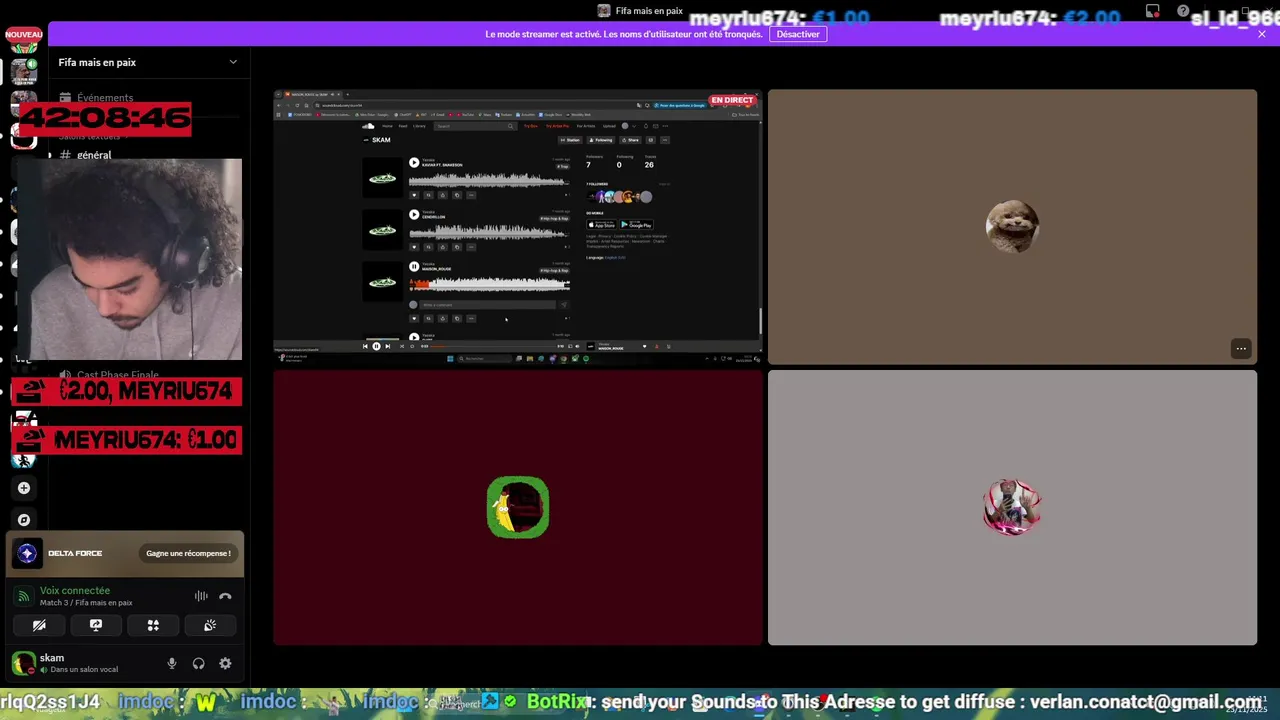Open user settings gear icon
The height and width of the screenshot is (720, 1280).
[225, 663]
